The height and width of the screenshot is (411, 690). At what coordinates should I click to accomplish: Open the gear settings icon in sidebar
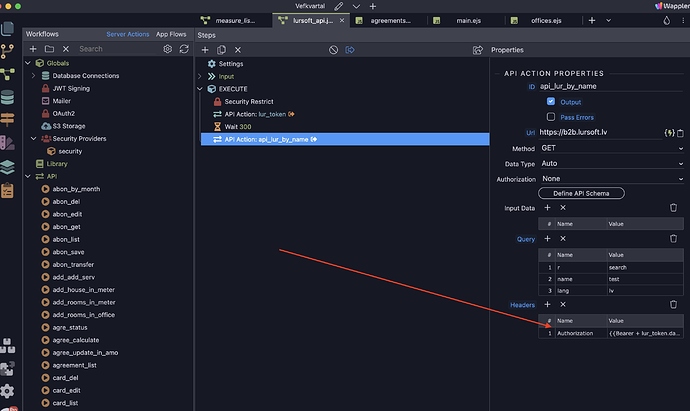coord(7,391)
